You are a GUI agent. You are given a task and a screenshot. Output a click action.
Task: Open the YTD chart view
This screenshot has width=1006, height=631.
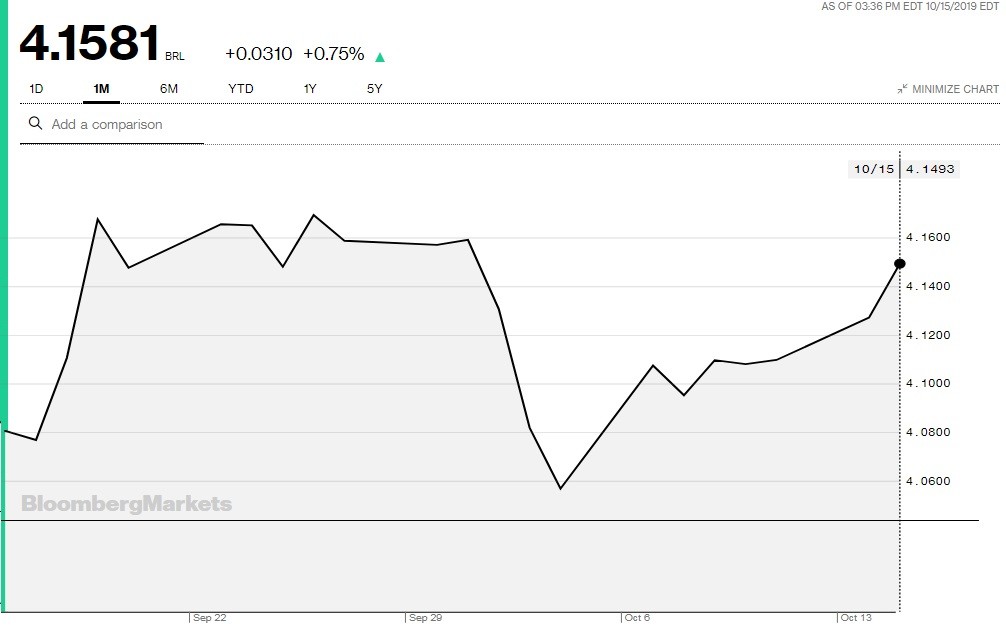[x=241, y=89]
